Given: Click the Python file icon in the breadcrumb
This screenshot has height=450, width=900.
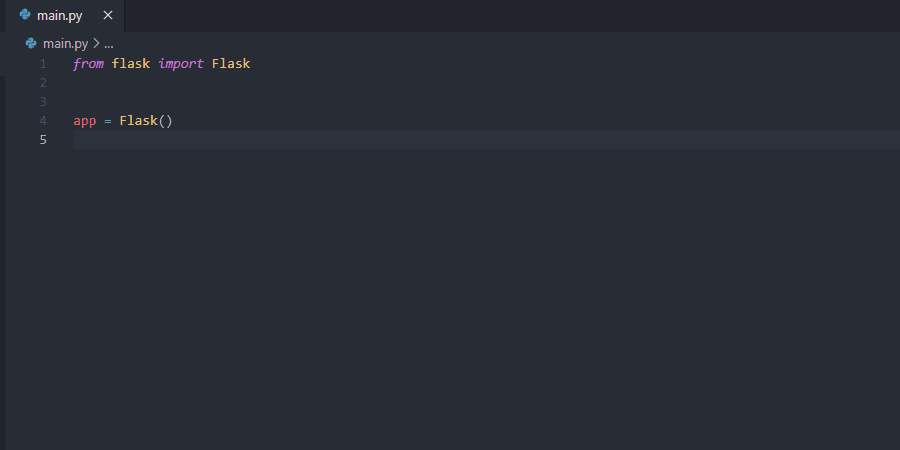Looking at the screenshot, I should 31,44.
